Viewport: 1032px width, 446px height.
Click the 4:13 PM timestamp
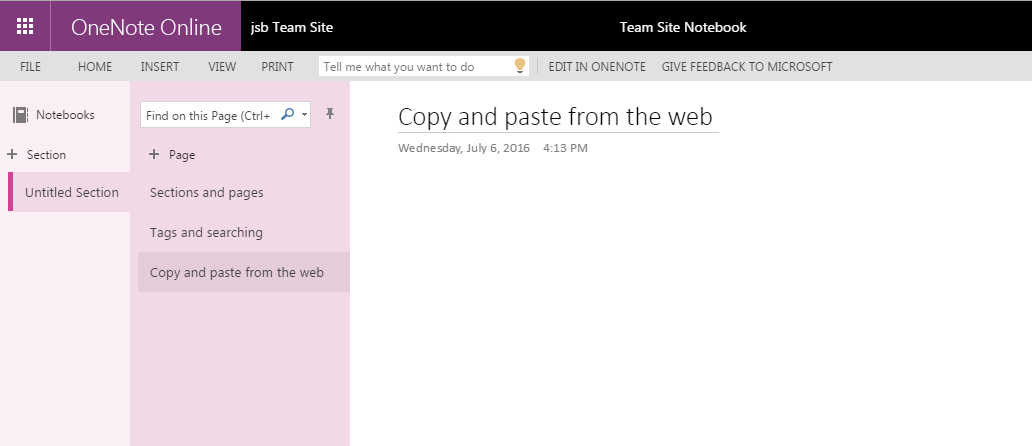point(565,147)
